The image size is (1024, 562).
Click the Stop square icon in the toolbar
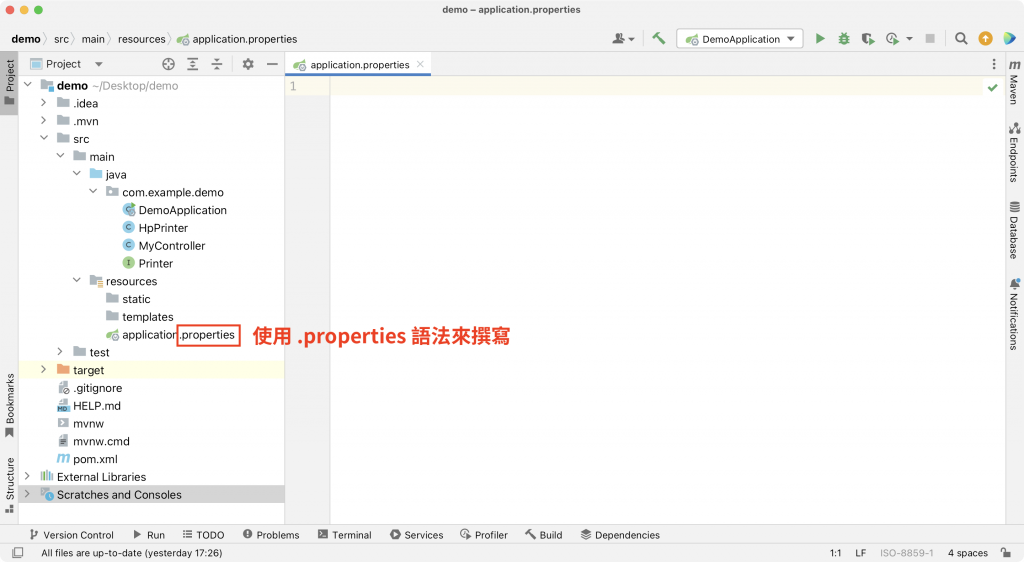point(930,39)
